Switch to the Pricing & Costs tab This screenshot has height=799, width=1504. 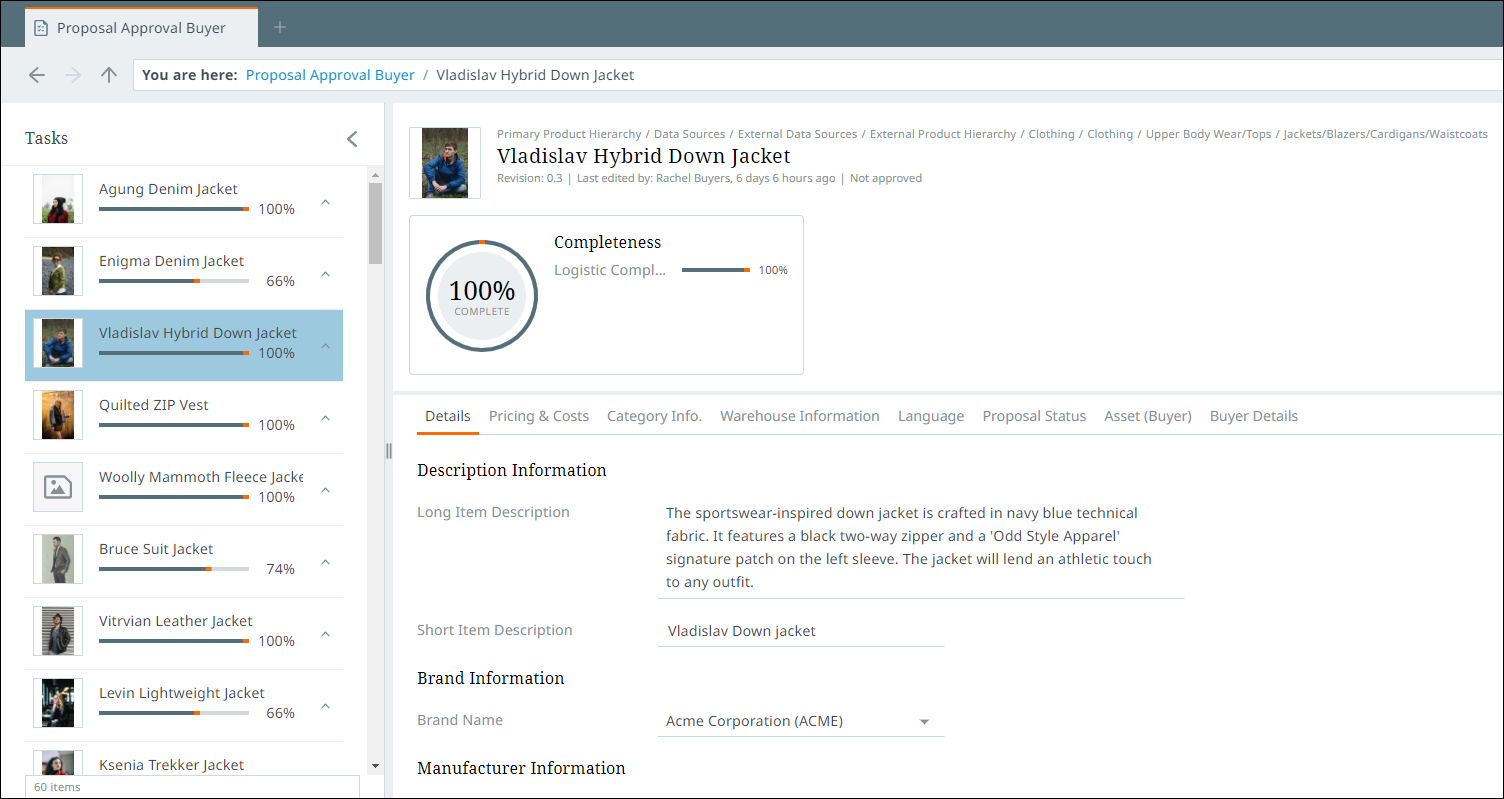tap(538, 416)
